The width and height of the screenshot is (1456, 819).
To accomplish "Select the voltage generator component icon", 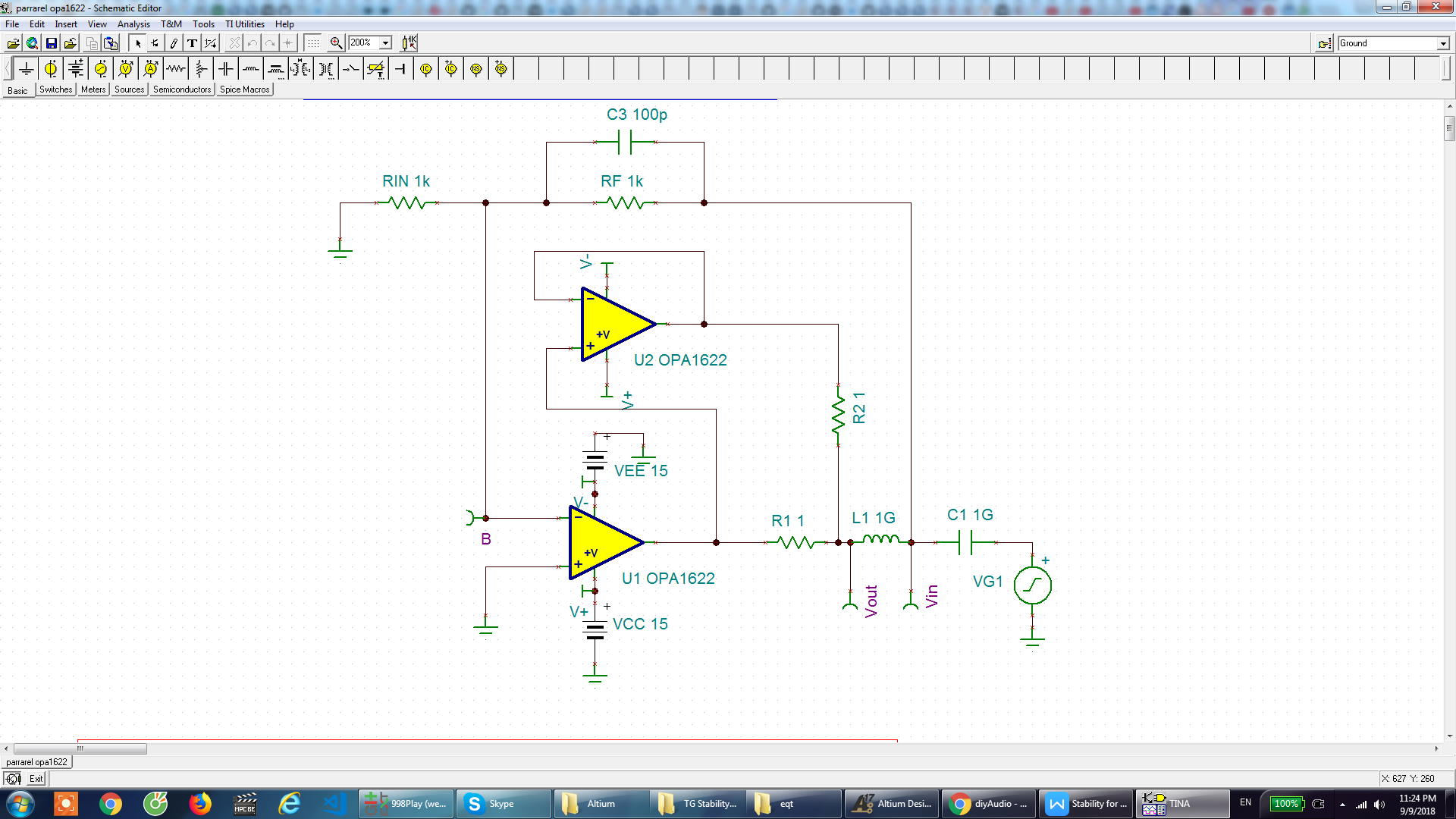I will pos(101,69).
